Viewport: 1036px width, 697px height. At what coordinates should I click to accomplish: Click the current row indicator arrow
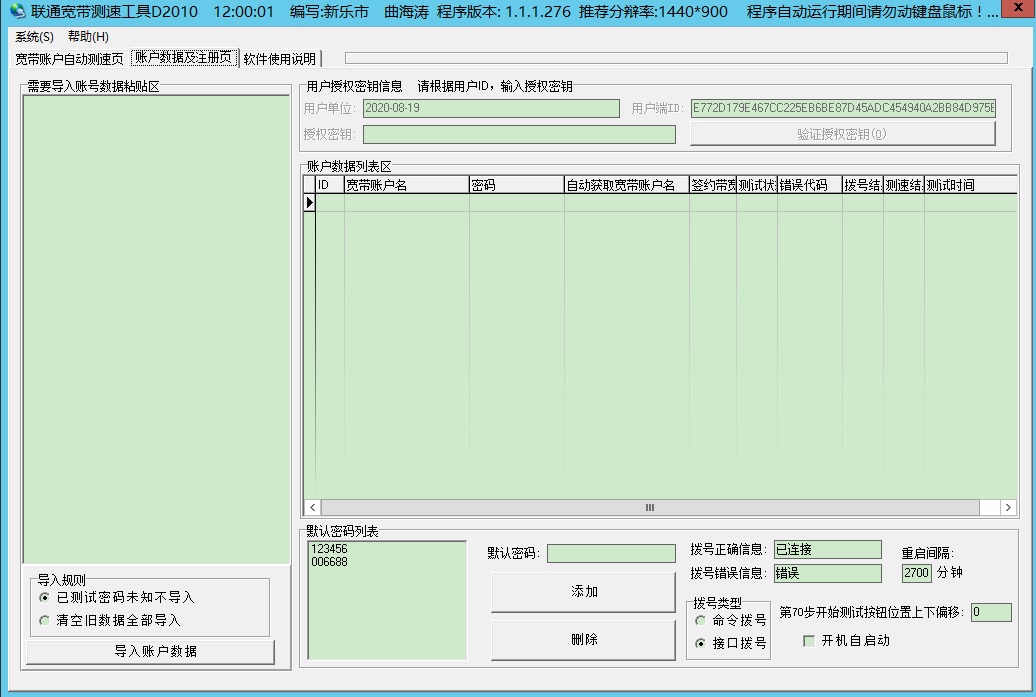pos(309,203)
